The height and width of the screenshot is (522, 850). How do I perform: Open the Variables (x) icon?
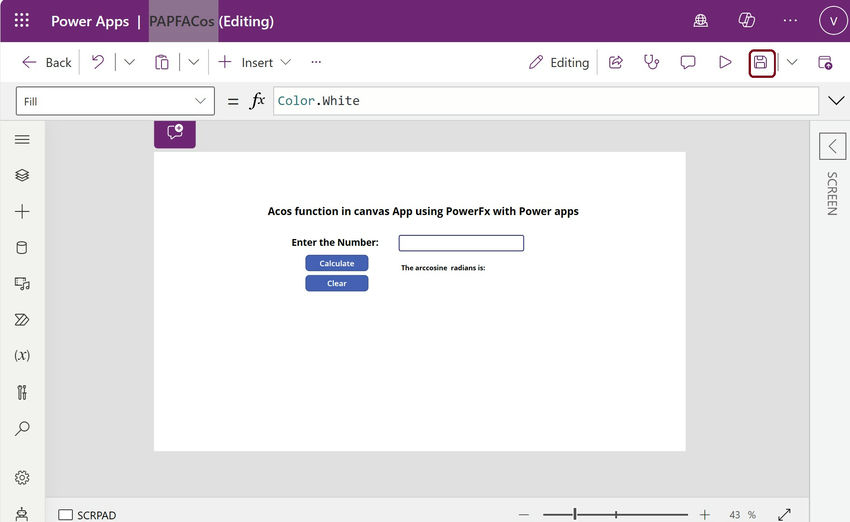pyautogui.click(x=22, y=356)
